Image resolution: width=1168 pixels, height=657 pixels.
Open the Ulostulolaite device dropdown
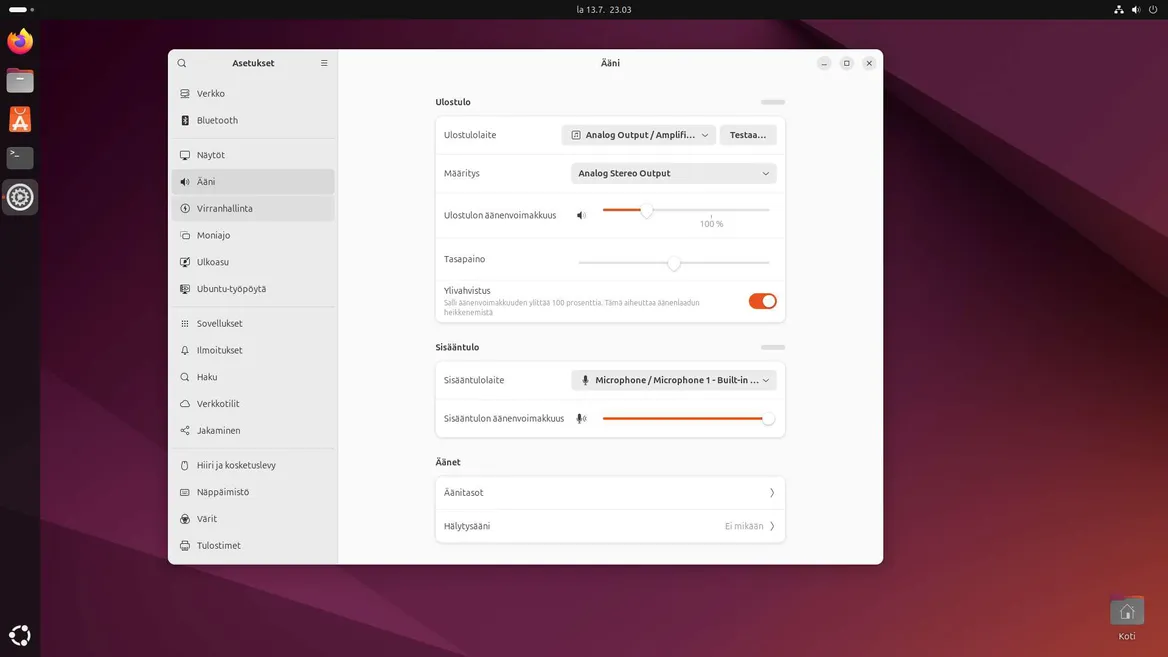point(638,135)
